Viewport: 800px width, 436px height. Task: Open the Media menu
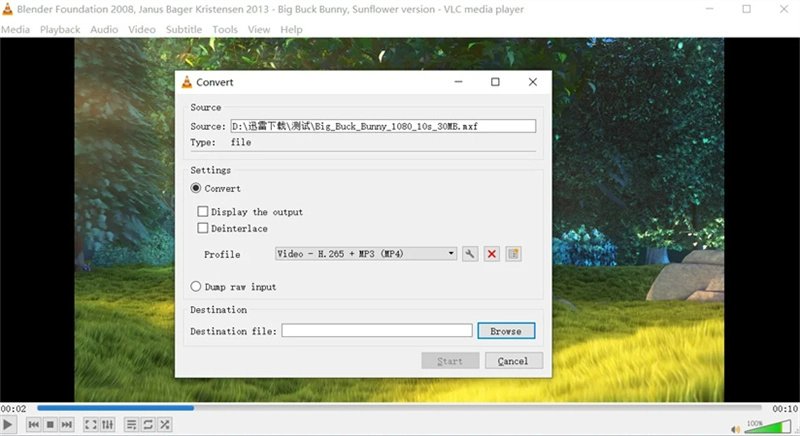15,30
